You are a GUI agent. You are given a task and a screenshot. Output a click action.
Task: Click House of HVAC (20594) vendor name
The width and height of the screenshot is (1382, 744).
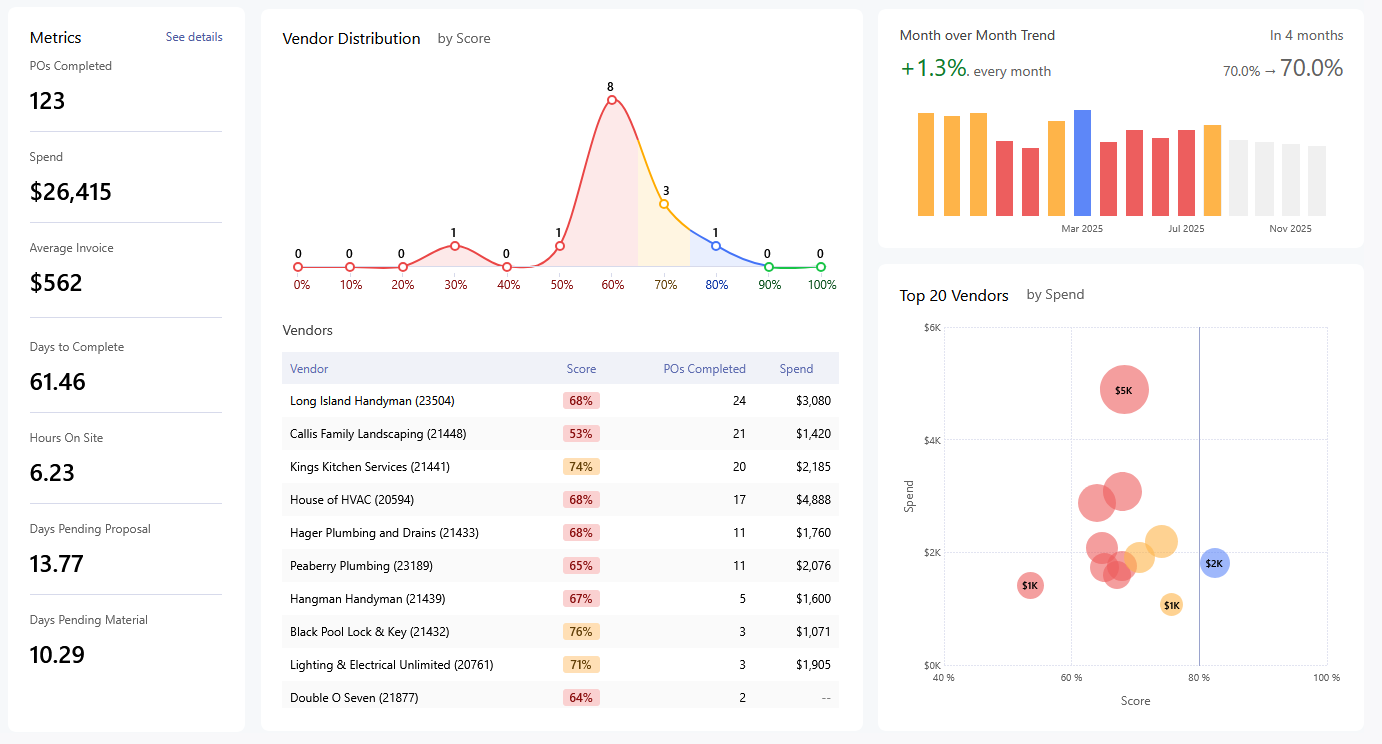352,500
